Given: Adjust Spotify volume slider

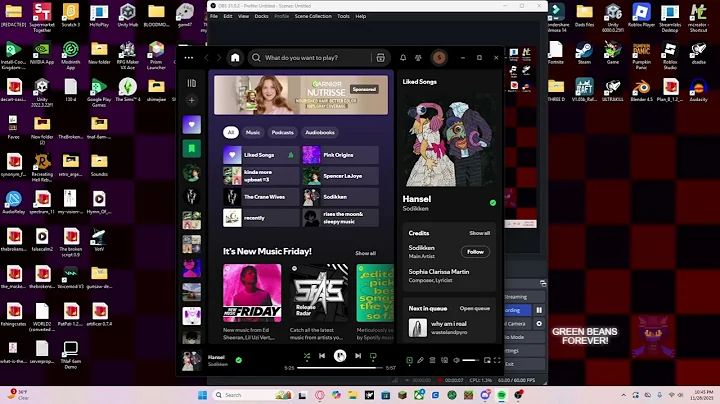Looking at the screenshot, I should (471, 360).
